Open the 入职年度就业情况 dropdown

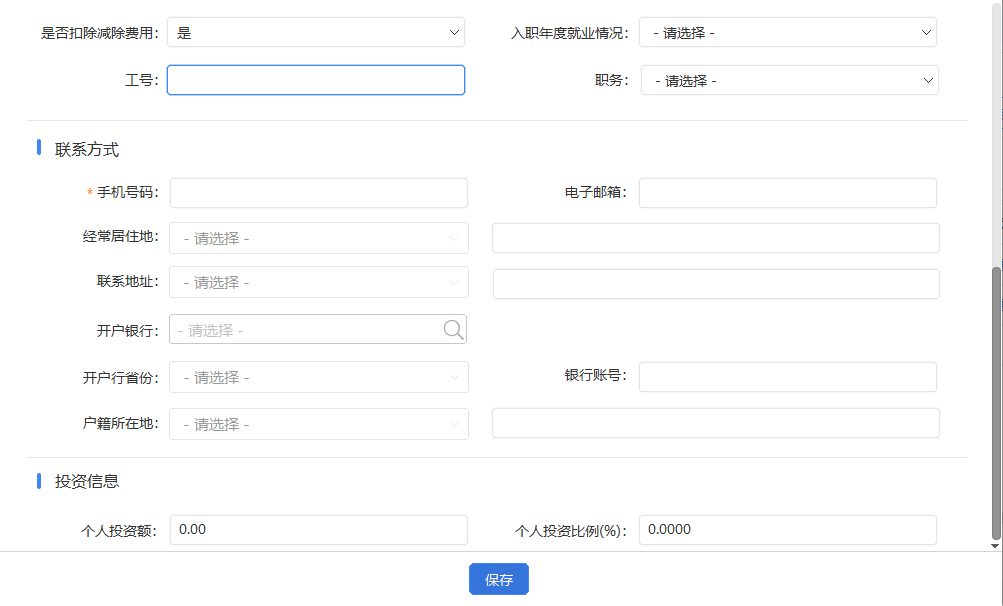[788, 33]
